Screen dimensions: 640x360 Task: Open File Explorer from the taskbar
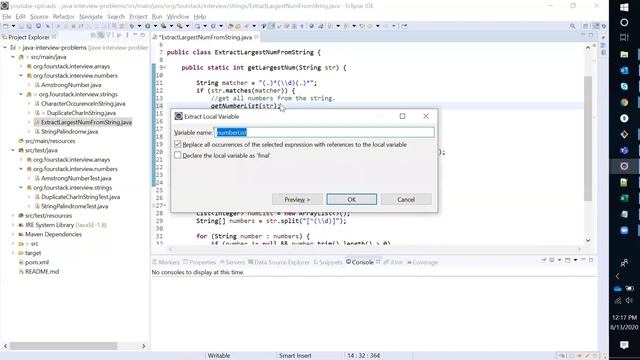(x=624, y=54)
